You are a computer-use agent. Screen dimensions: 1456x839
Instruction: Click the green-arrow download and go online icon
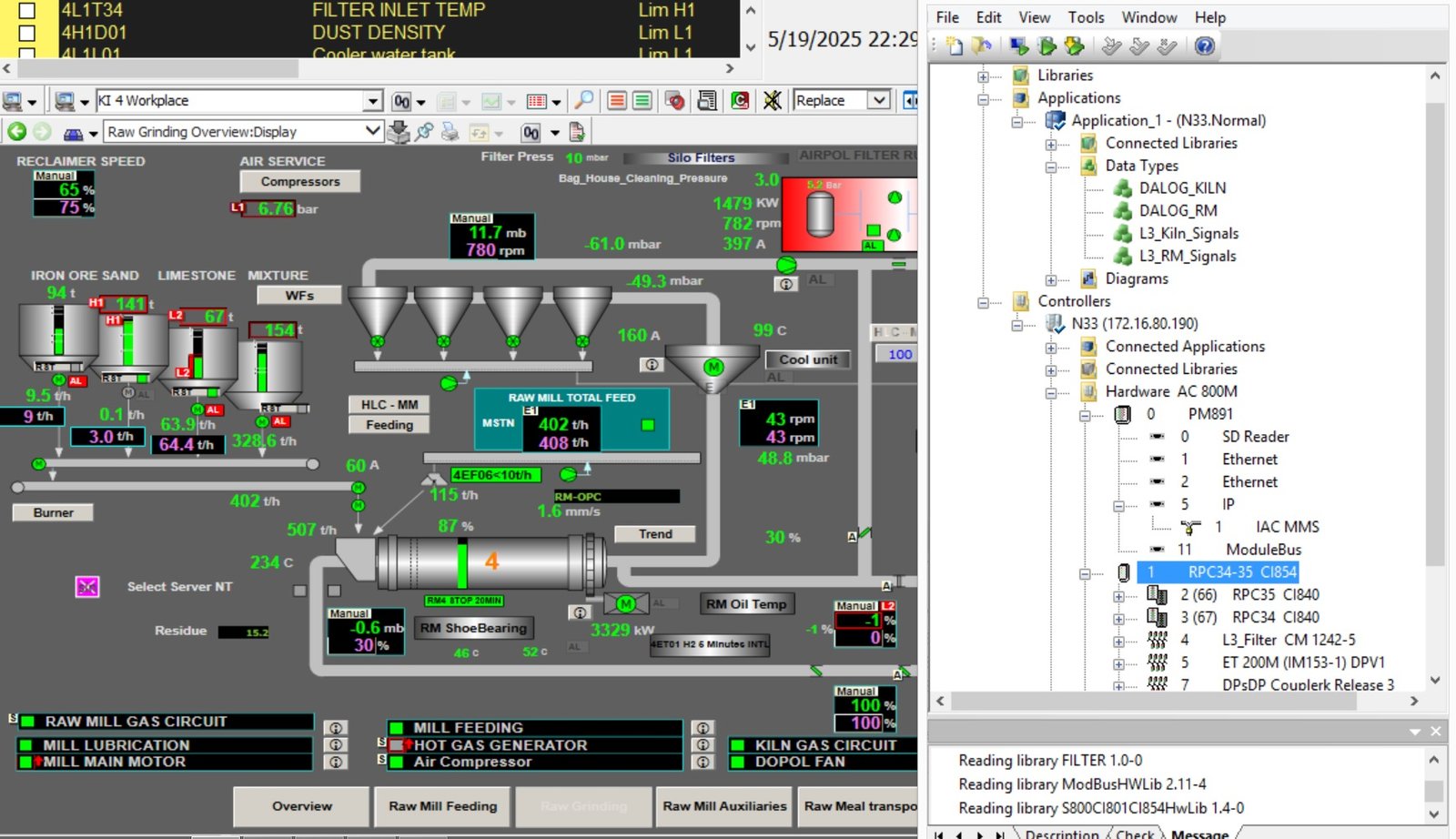1074,45
